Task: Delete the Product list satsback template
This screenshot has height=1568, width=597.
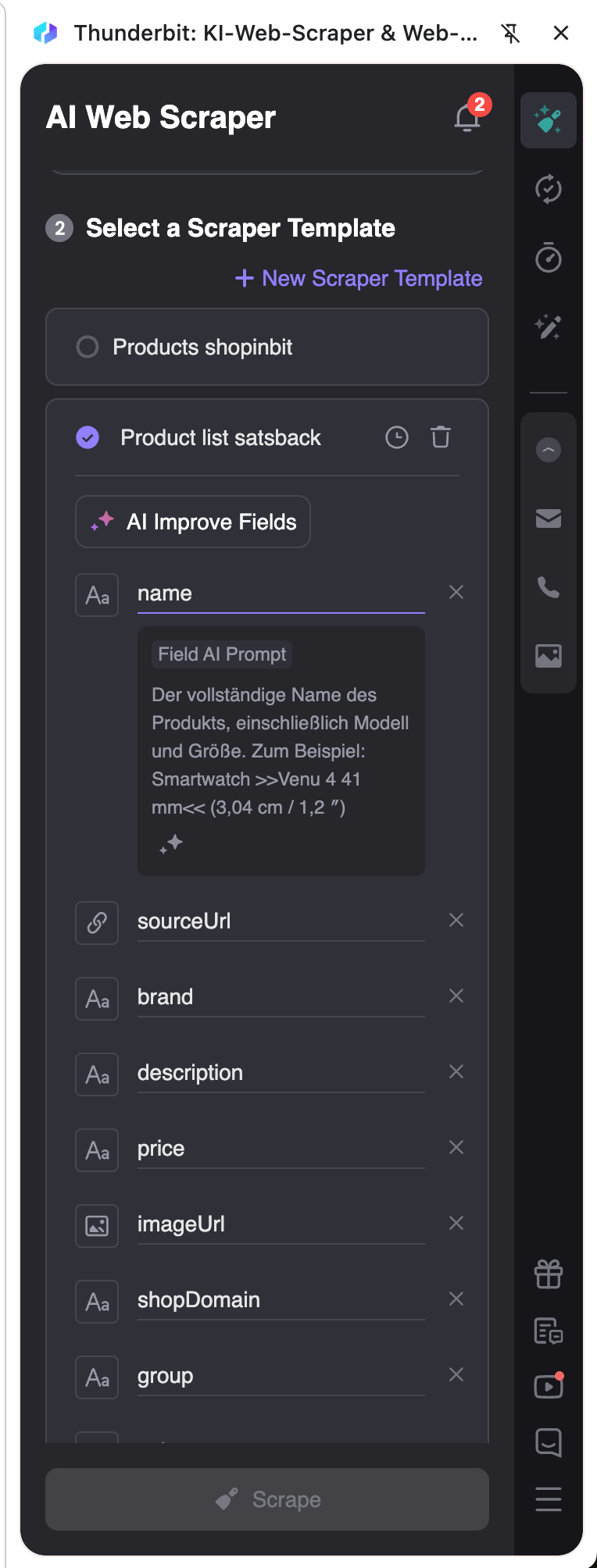Action: pyautogui.click(x=441, y=437)
